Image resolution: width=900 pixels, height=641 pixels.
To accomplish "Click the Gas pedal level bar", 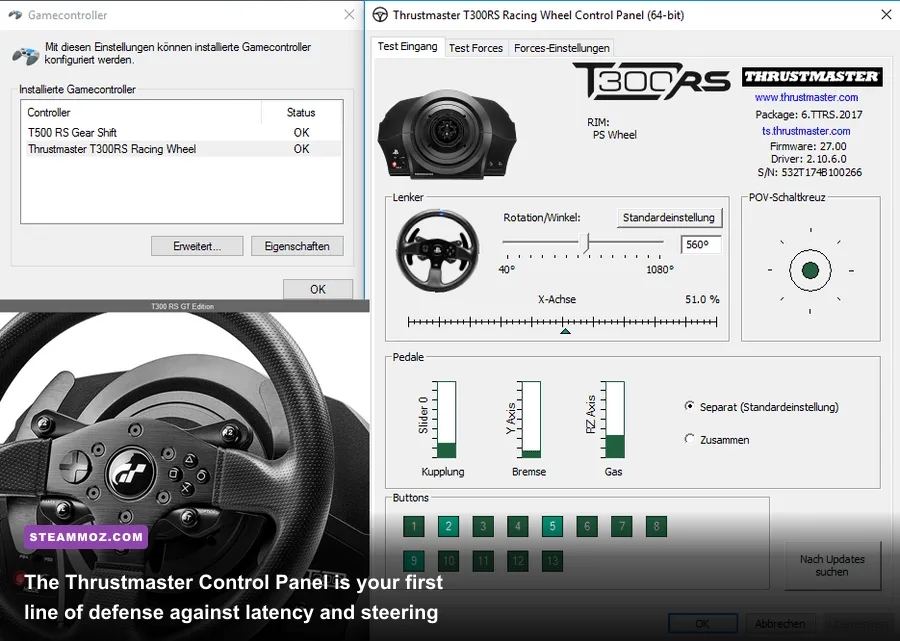I will pos(615,419).
